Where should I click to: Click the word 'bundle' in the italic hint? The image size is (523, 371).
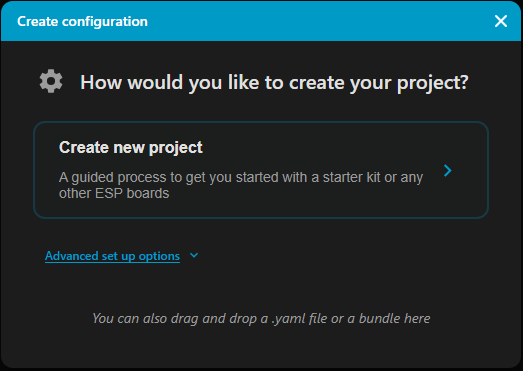coord(380,318)
